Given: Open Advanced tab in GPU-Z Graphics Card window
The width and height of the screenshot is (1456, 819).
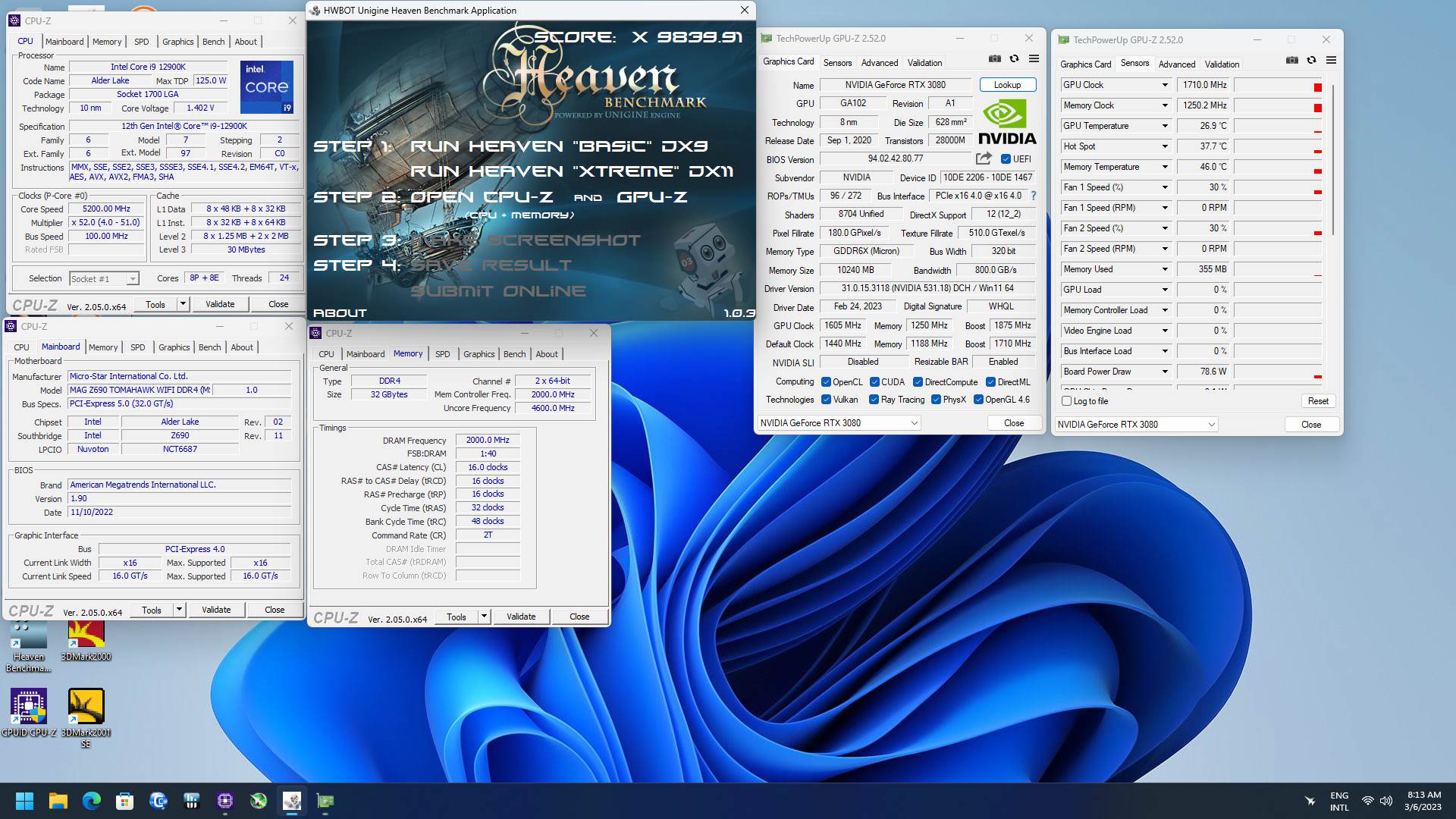Looking at the screenshot, I should [x=880, y=63].
